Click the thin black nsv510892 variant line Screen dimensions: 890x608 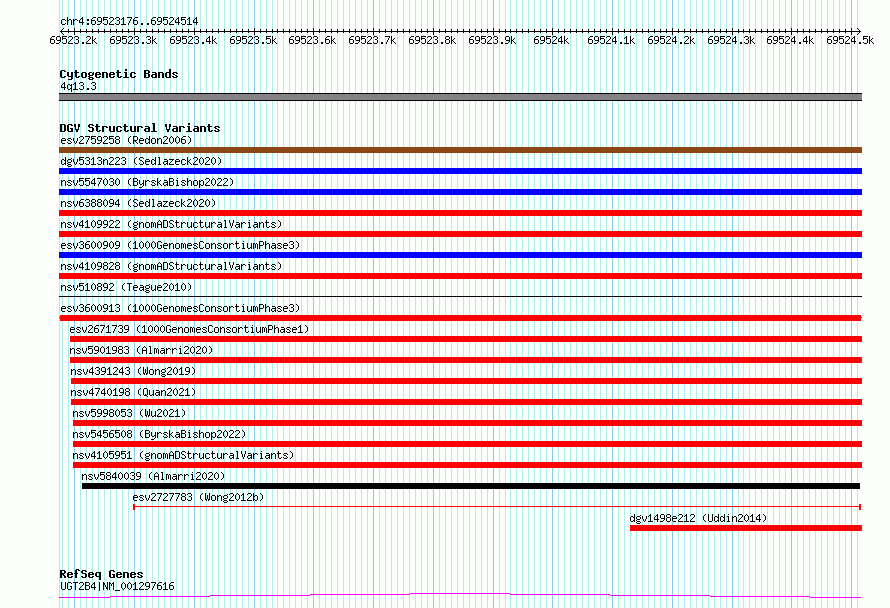(x=460, y=296)
